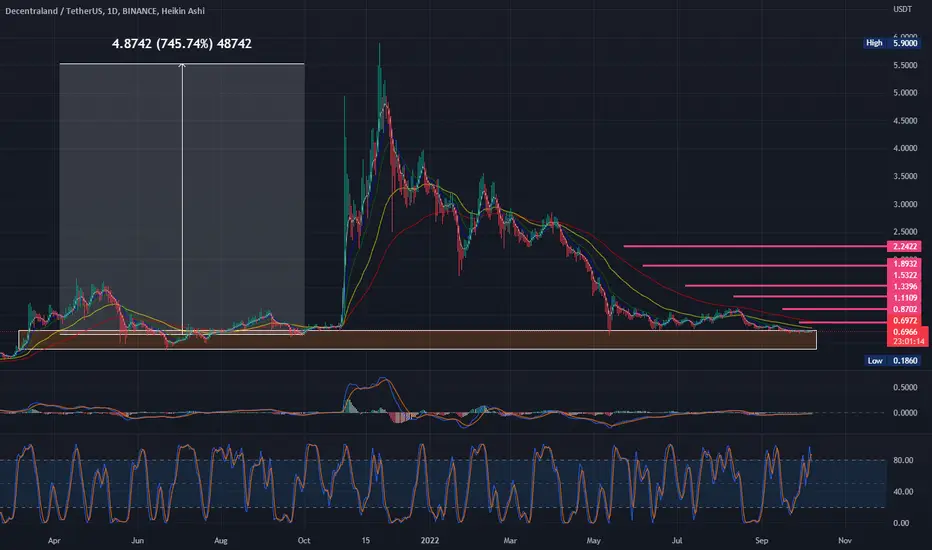Viewport: 932px width, 550px height.
Task: Click the 15 date on time axis
Action: point(366,540)
